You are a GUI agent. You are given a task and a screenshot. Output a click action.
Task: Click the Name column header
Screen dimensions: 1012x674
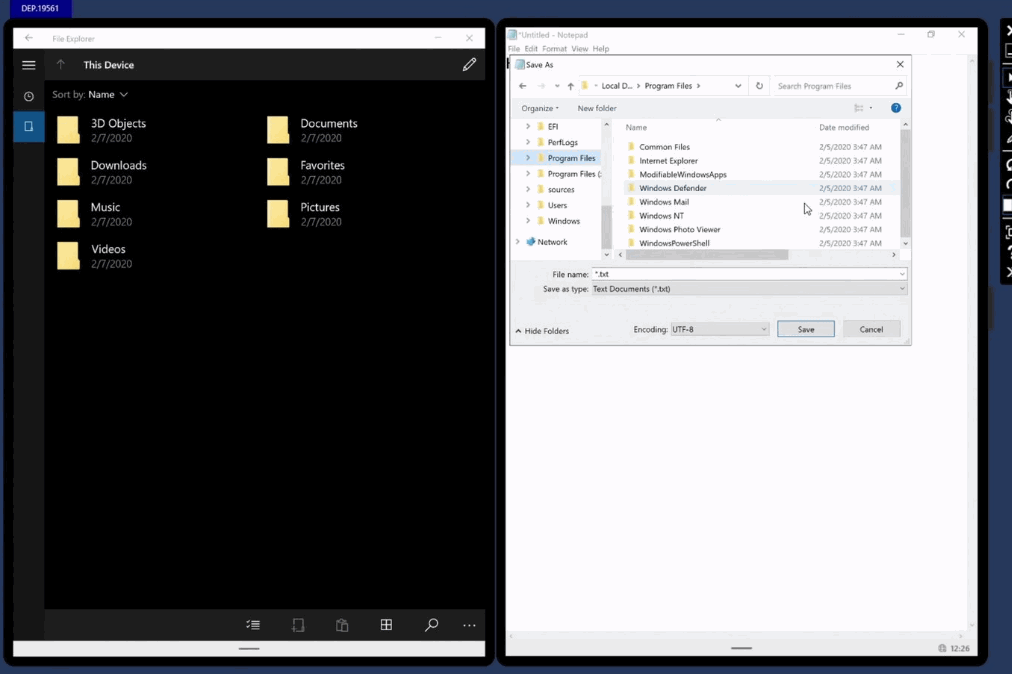(x=636, y=128)
